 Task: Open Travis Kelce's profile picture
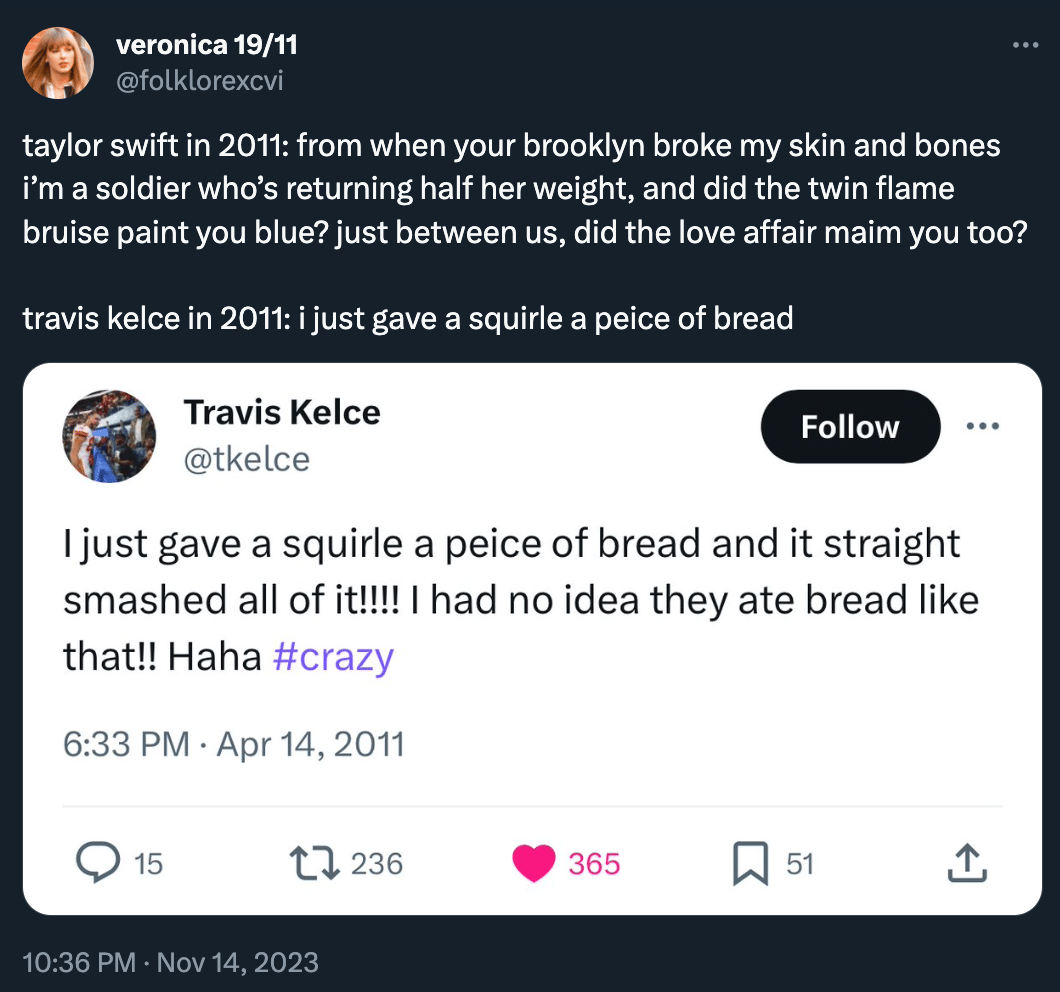point(110,436)
